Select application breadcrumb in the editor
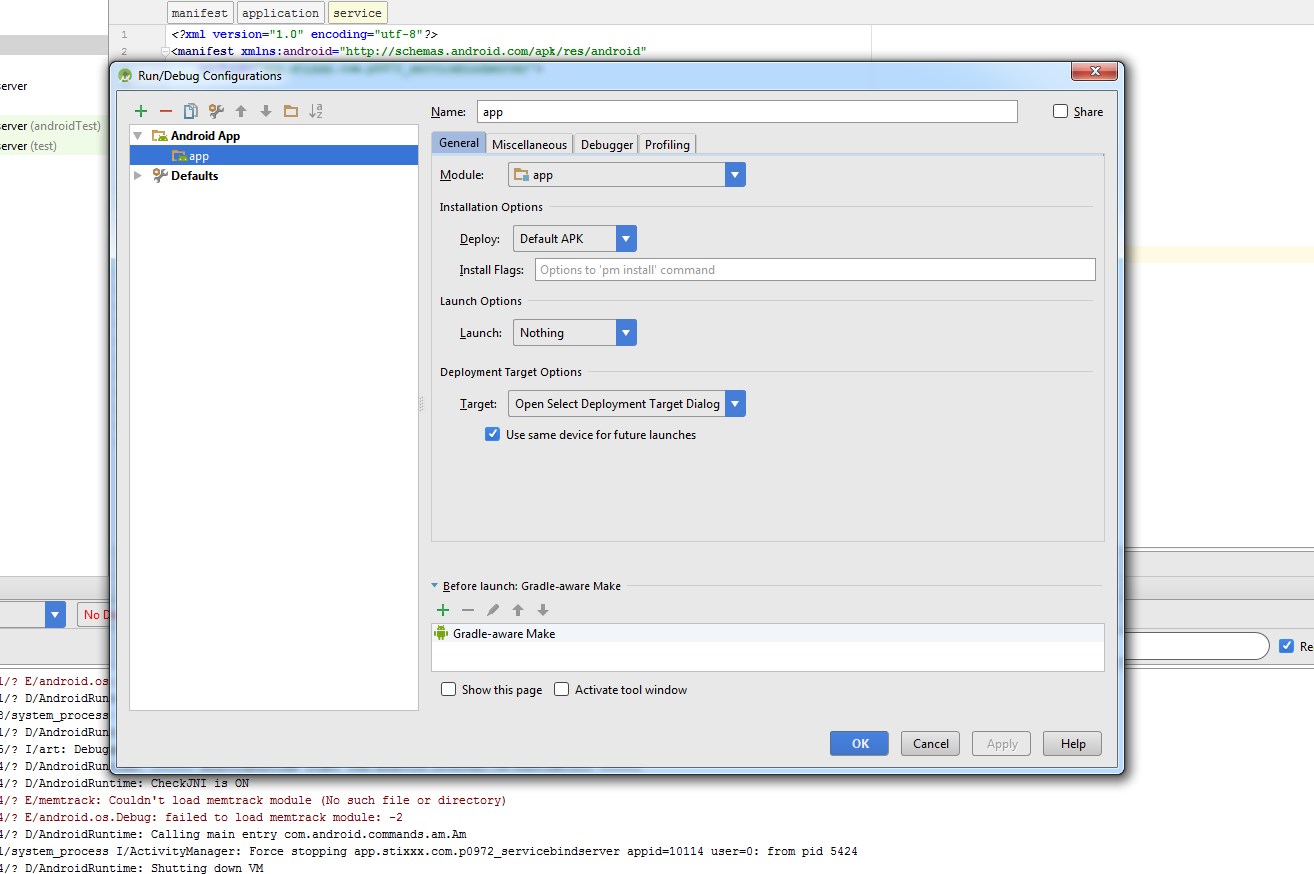Screen dimensions: 1314x874 pos(281,13)
